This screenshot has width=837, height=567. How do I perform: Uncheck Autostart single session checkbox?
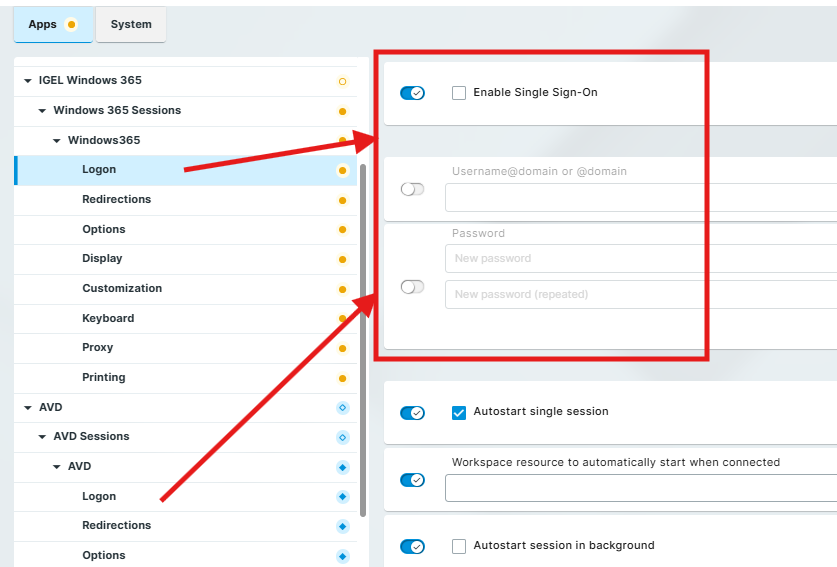[459, 412]
